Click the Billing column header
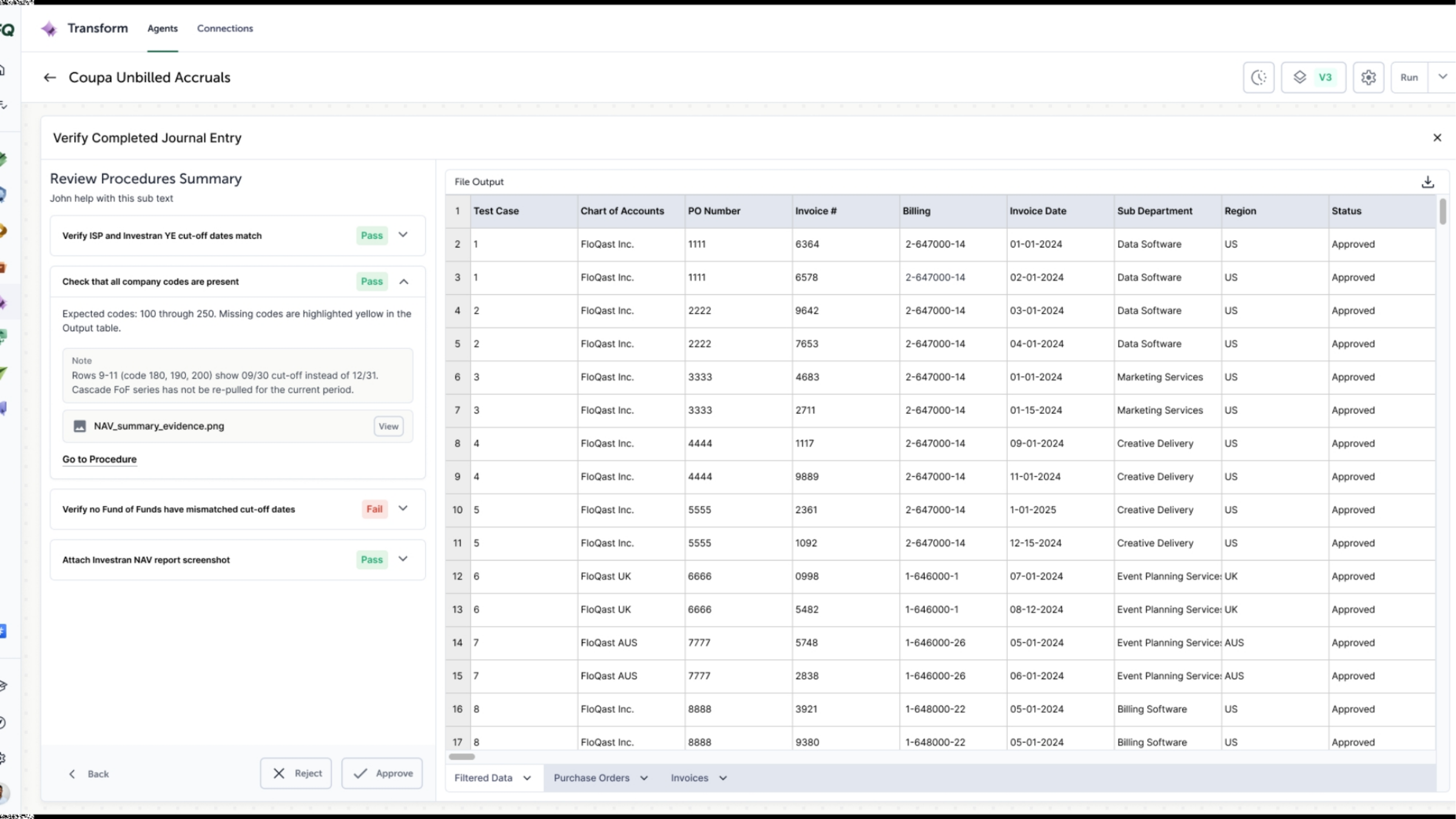Image resolution: width=1456 pixels, height=819 pixels. [x=953, y=211]
